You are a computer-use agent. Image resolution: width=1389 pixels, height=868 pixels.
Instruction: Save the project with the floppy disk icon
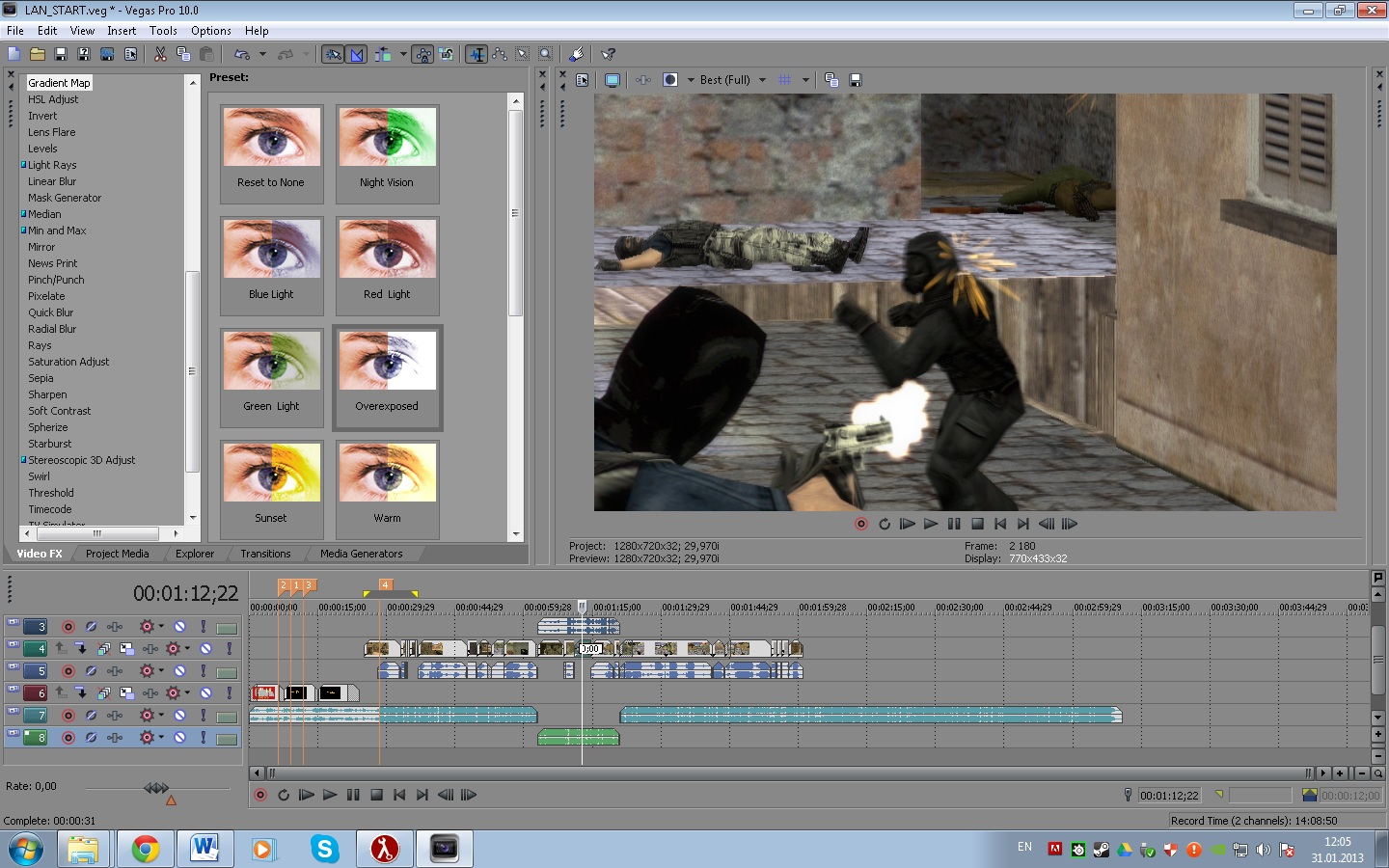[61, 54]
